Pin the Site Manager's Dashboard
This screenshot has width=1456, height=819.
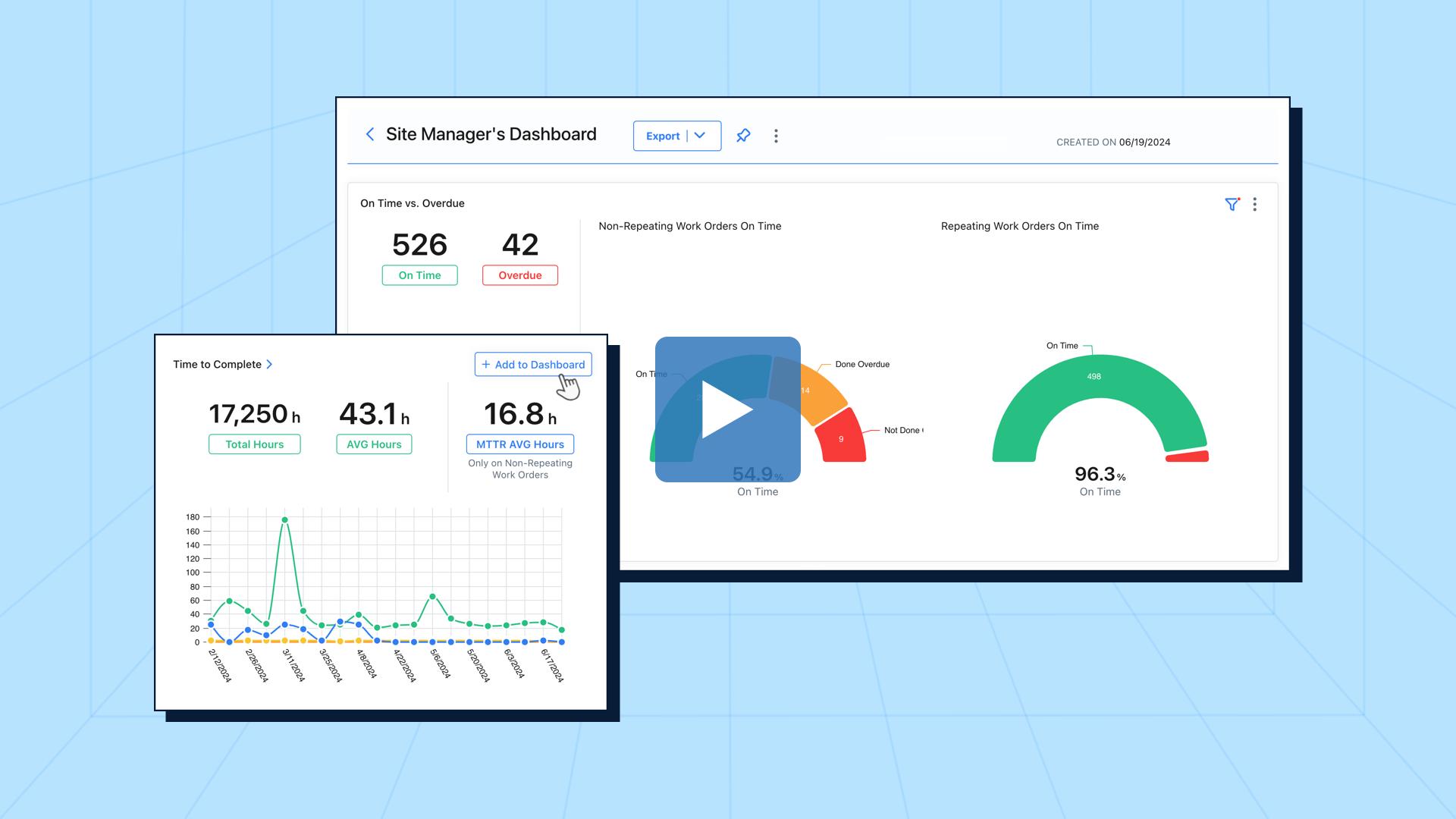[743, 135]
